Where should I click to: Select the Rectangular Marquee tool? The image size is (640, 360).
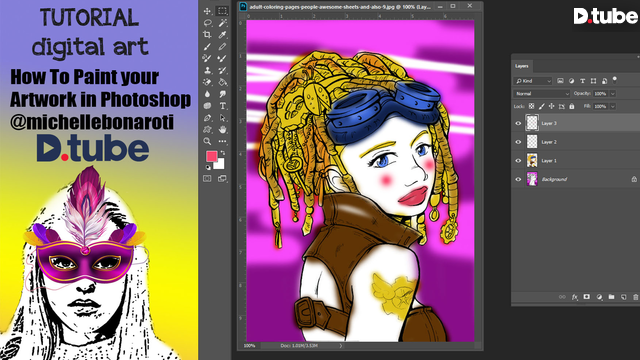(222, 11)
